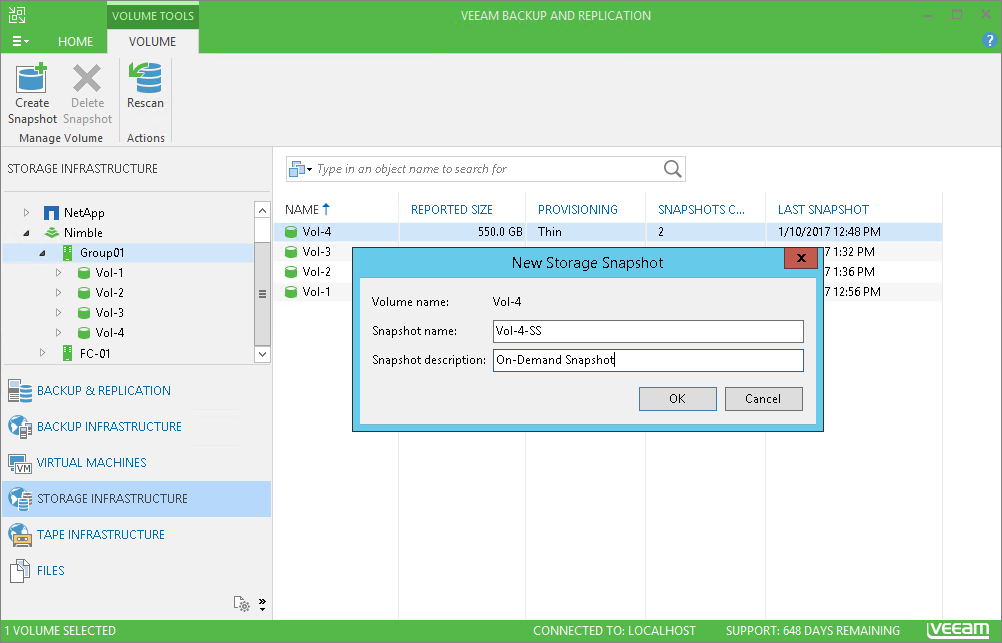The width and height of the screenshot is (1002, 643).
Task: Expand the Vol-1 tree node
Action: pyautogui.click(x=58, y=273)
